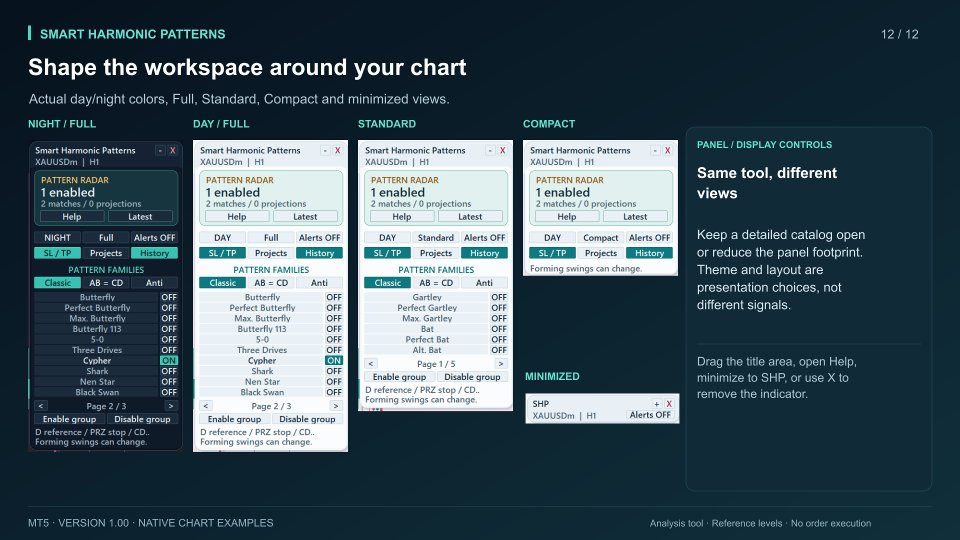Minimize the Night Full panel with dash icon

pos(160,150)
